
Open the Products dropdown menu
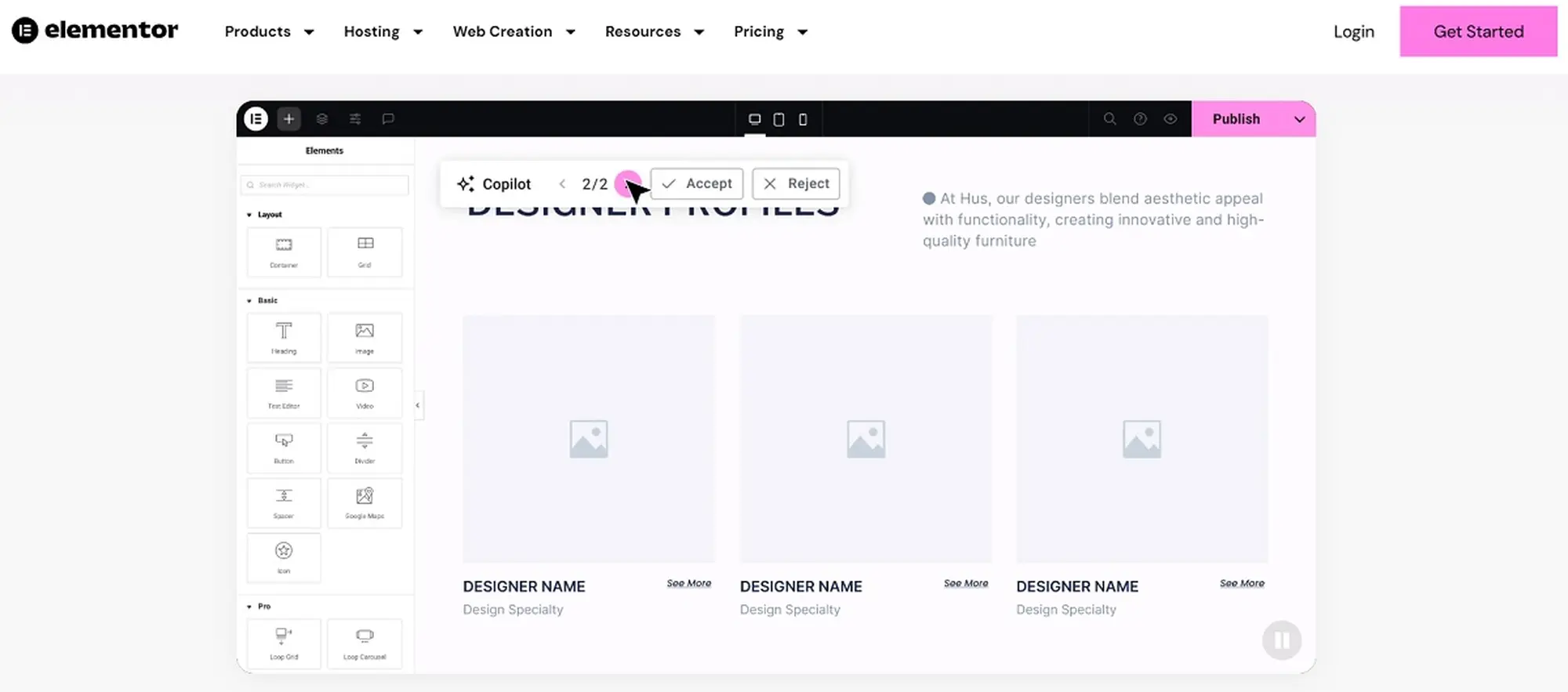click(x=269, y=31)
